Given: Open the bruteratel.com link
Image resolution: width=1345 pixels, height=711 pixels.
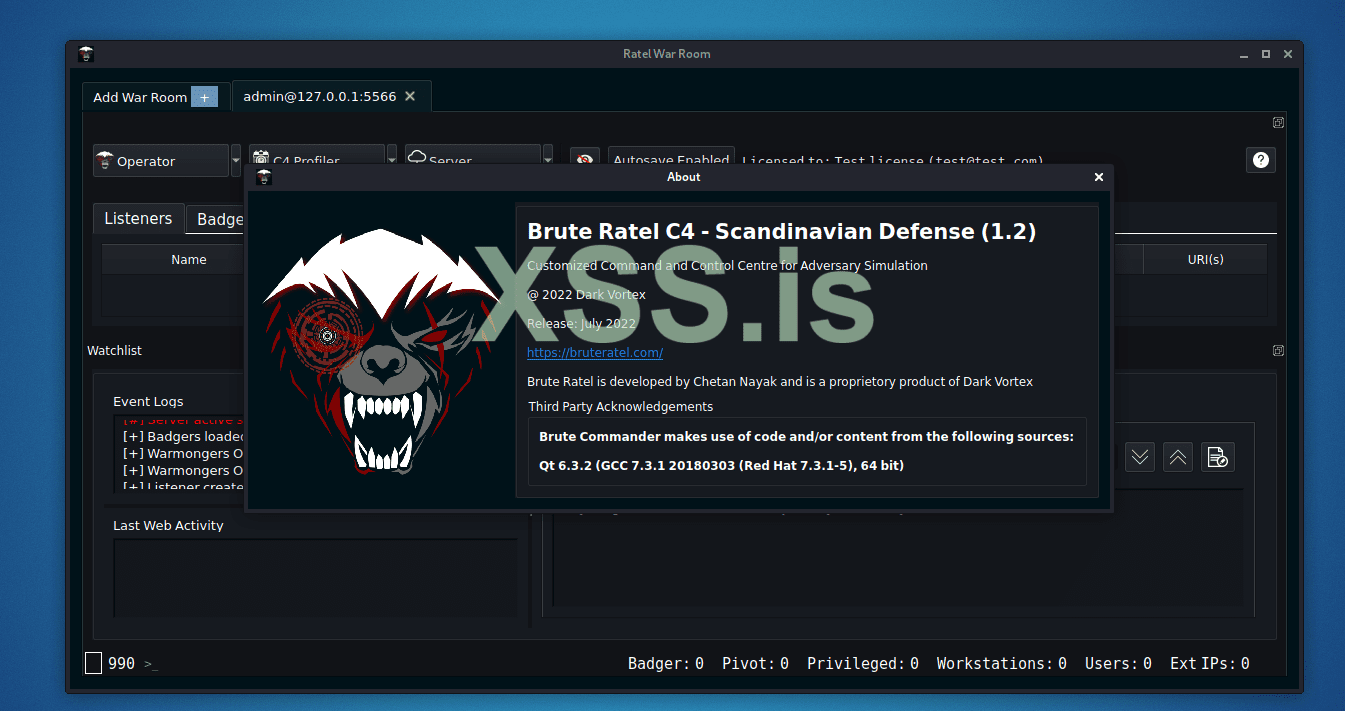Looking at the screenshot, I should pos(595,352).
